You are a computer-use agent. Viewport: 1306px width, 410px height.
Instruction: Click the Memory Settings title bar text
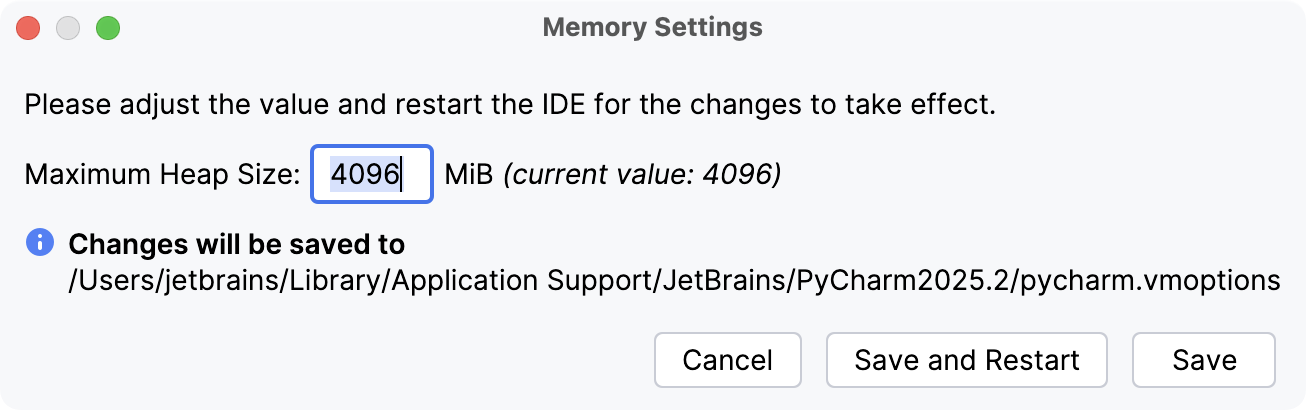(652, 28)
